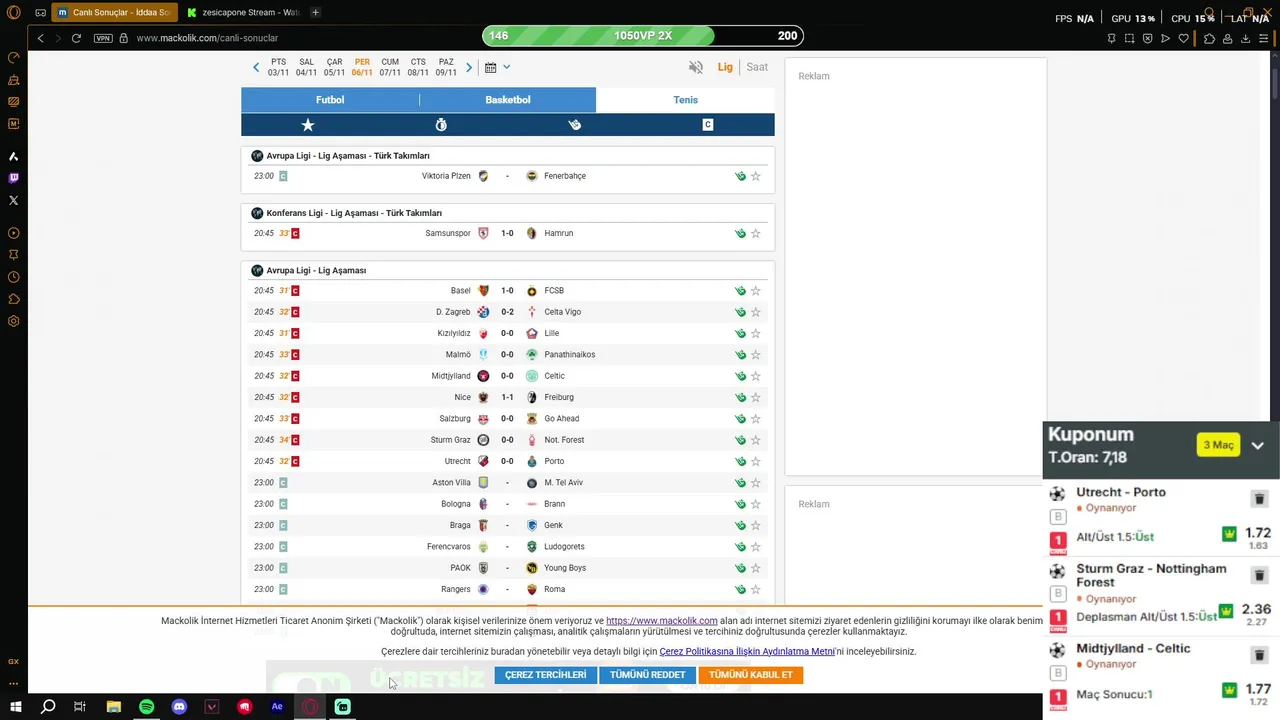Image resolution: width=1280 pixels, height=720 pixels.
Task: Collapse the Kuponum coupon panel
Action: click(x=1258, y=445)
